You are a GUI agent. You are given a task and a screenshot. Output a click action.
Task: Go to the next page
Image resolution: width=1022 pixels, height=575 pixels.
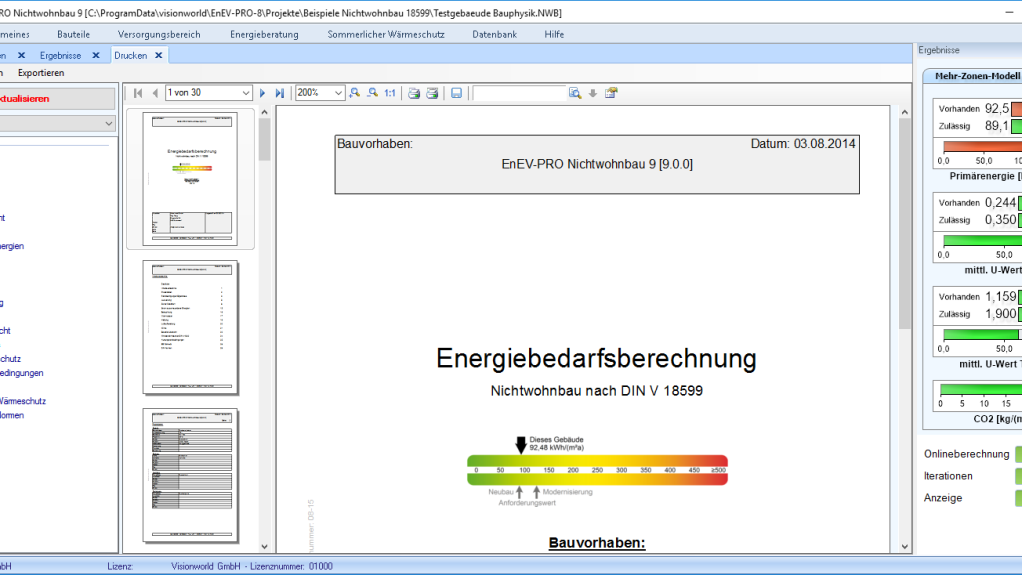pyautogui.click(x=262, y=93)
